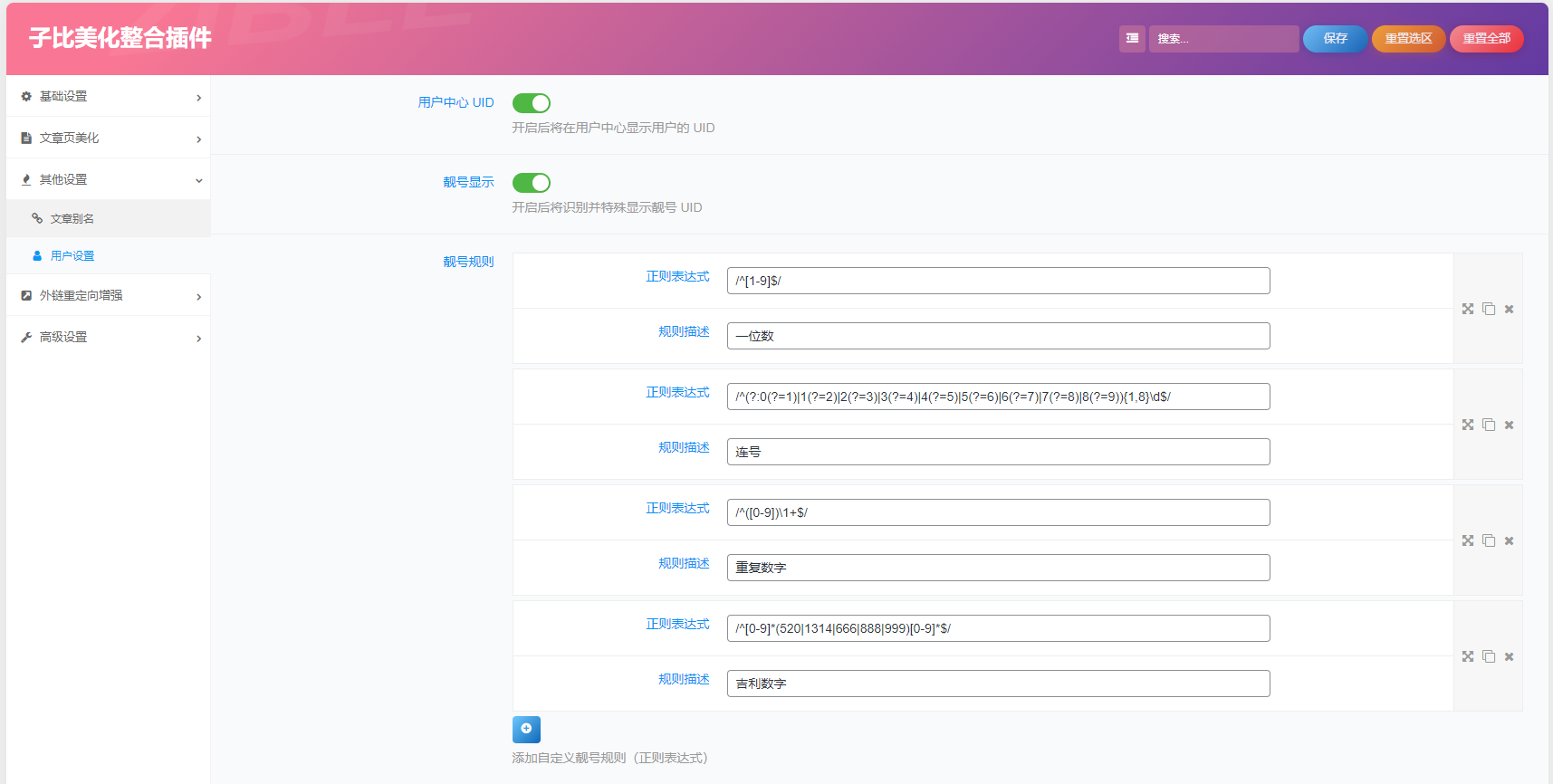This screenshot has height=784, width=1553.
Task: Disable the 靓号显示 toggle
Action: pos(532,183)
